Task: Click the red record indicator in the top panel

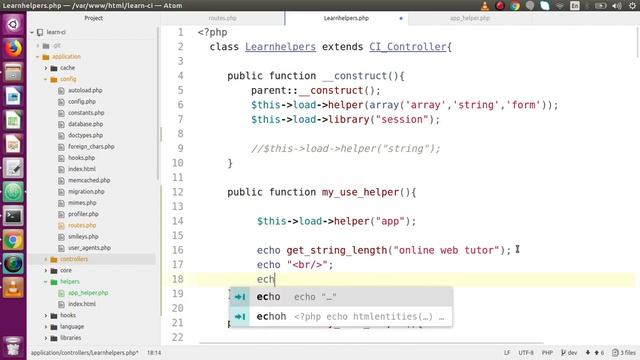Action: (500, 5)
